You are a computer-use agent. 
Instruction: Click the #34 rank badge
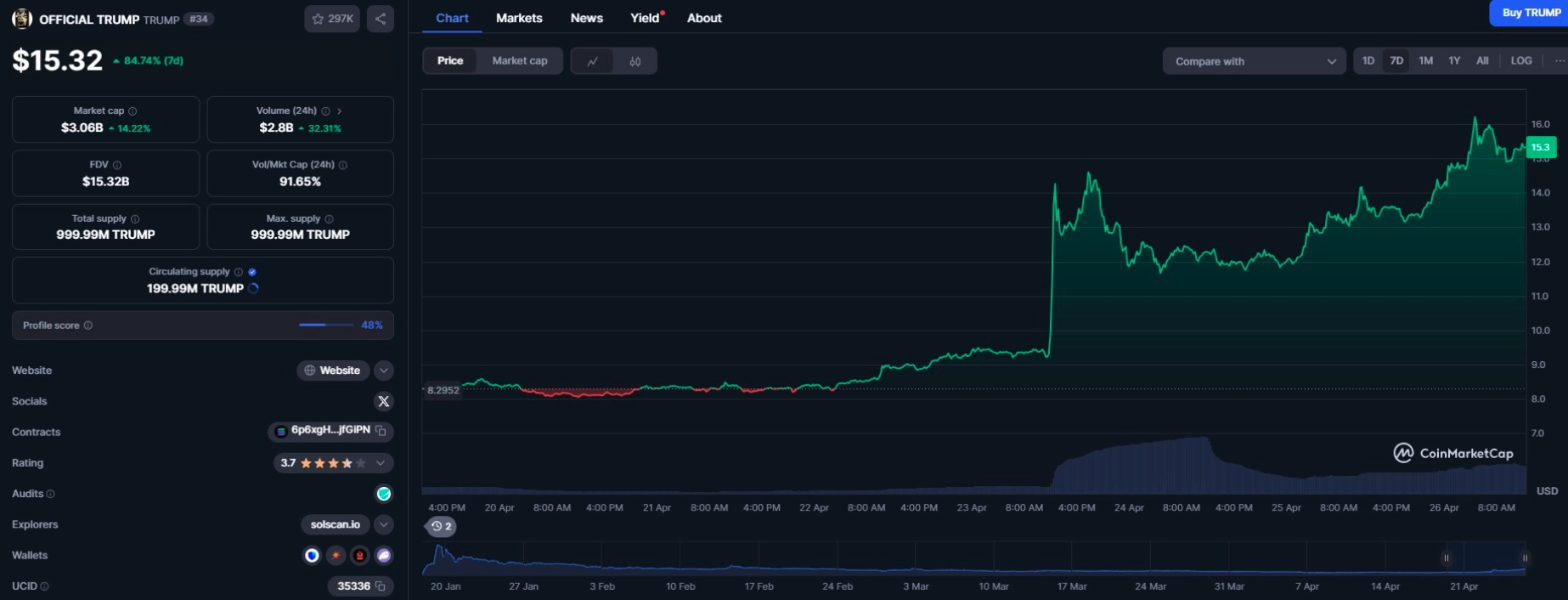click(x=199, y=19)
